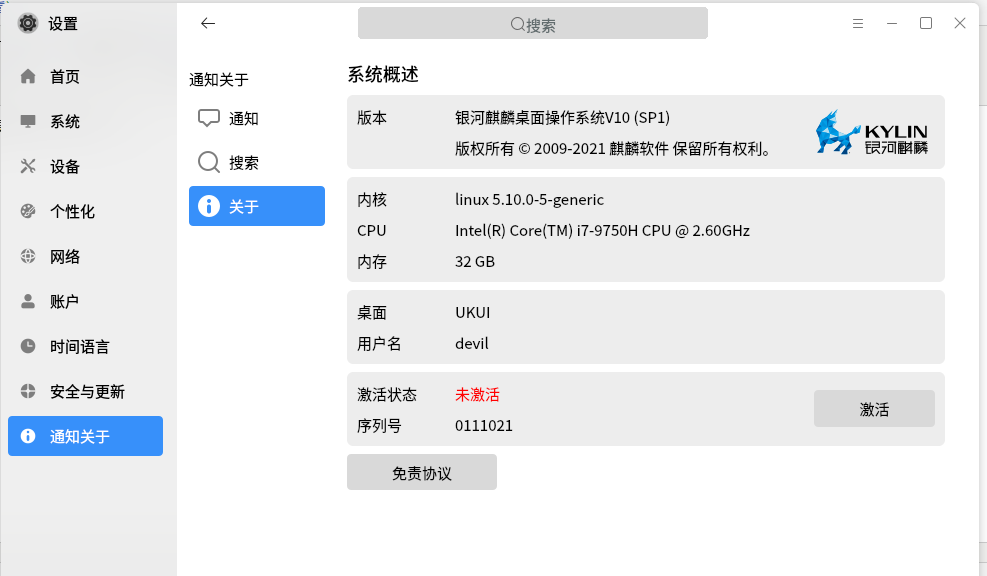Click the shield icon beside 安全与更新
Image resolution: width=987 pixels, height=576 pixels.
[x=28, y=391]
